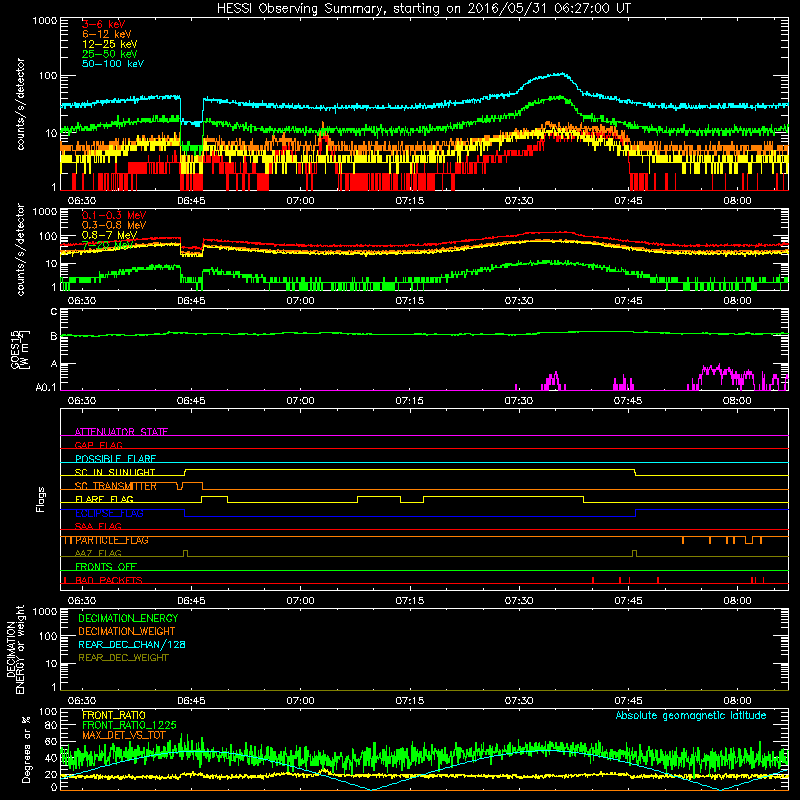Select the 25-50 keV legend label
Screen dimensions: 800x800
pos(110,54)
